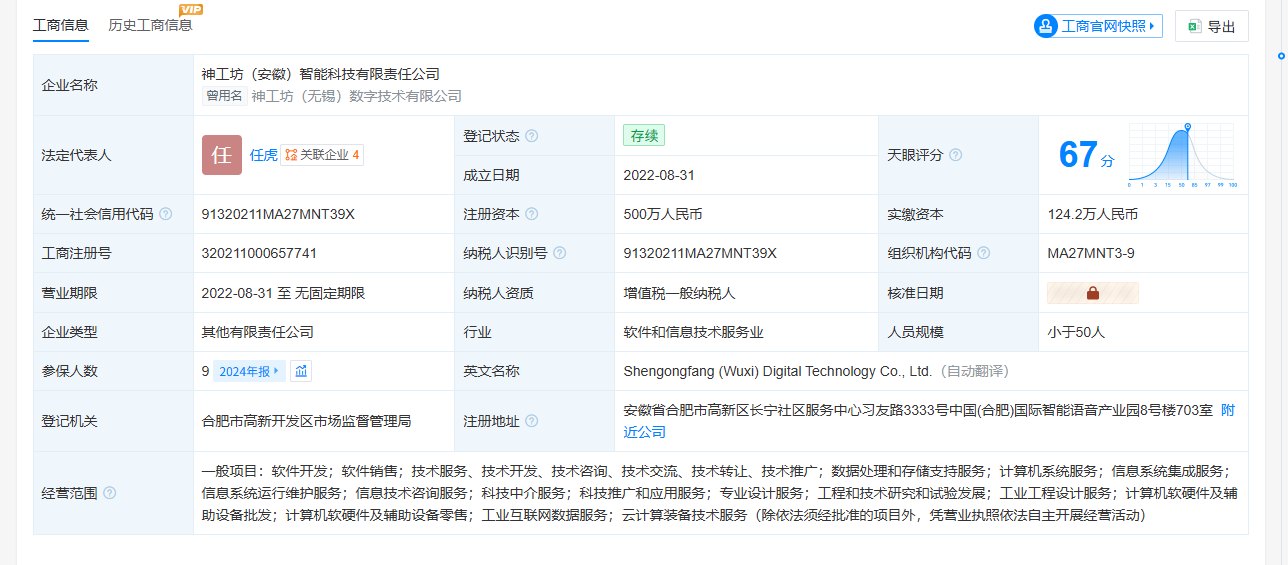Click organization code MA27MNT3-9
Screen dimensions: 1288x565
(x=1091, y=253)
